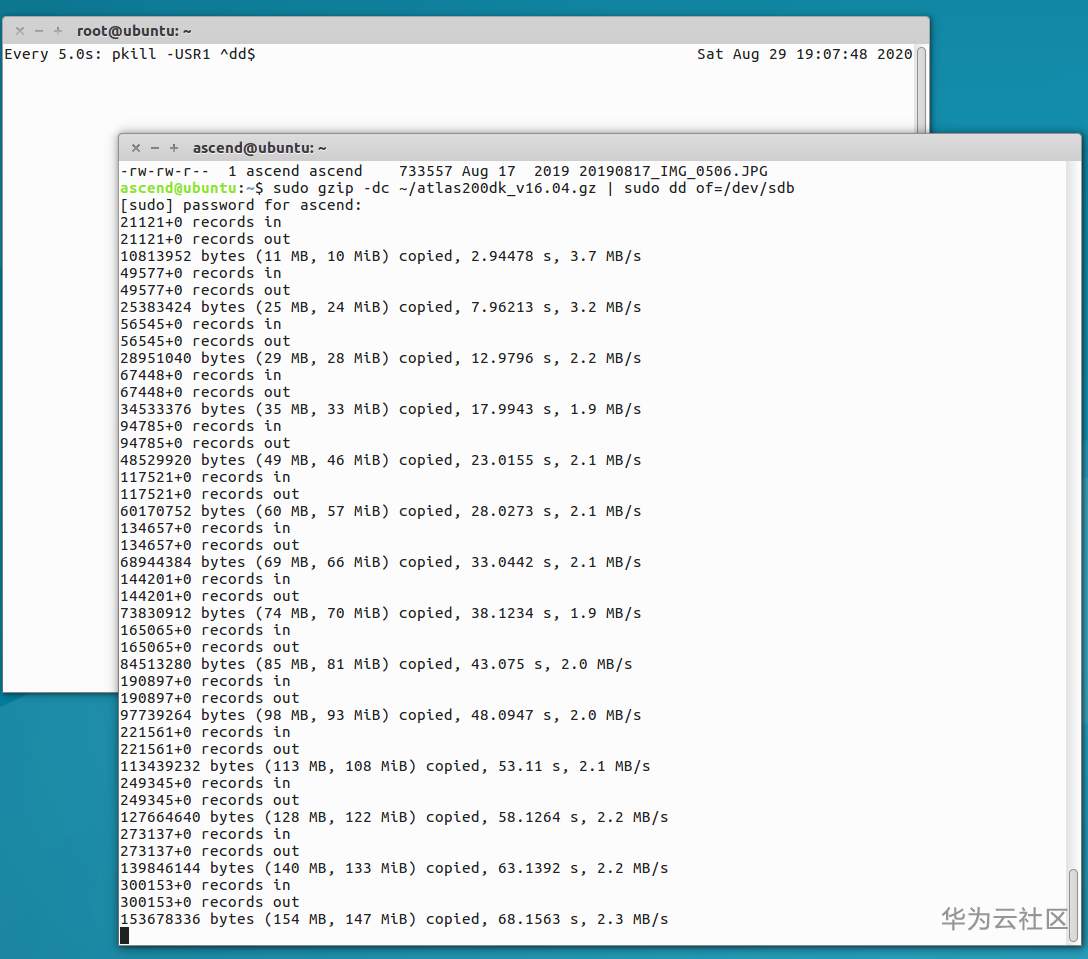
Task: Click the '[sudo] password for ascend:' line
Action: coord(241,205)
